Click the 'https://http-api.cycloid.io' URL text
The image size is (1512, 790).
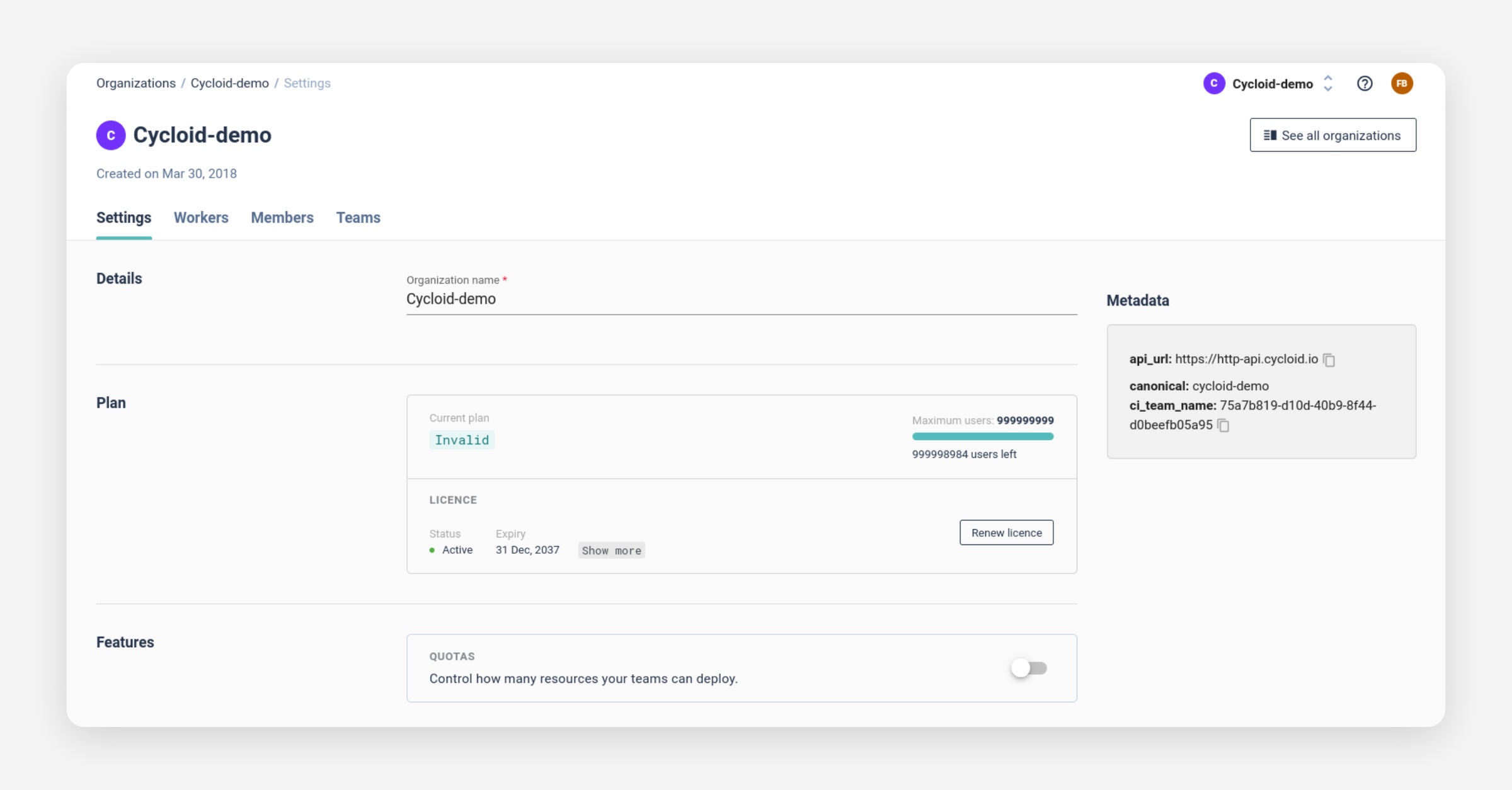[1246, 359]
